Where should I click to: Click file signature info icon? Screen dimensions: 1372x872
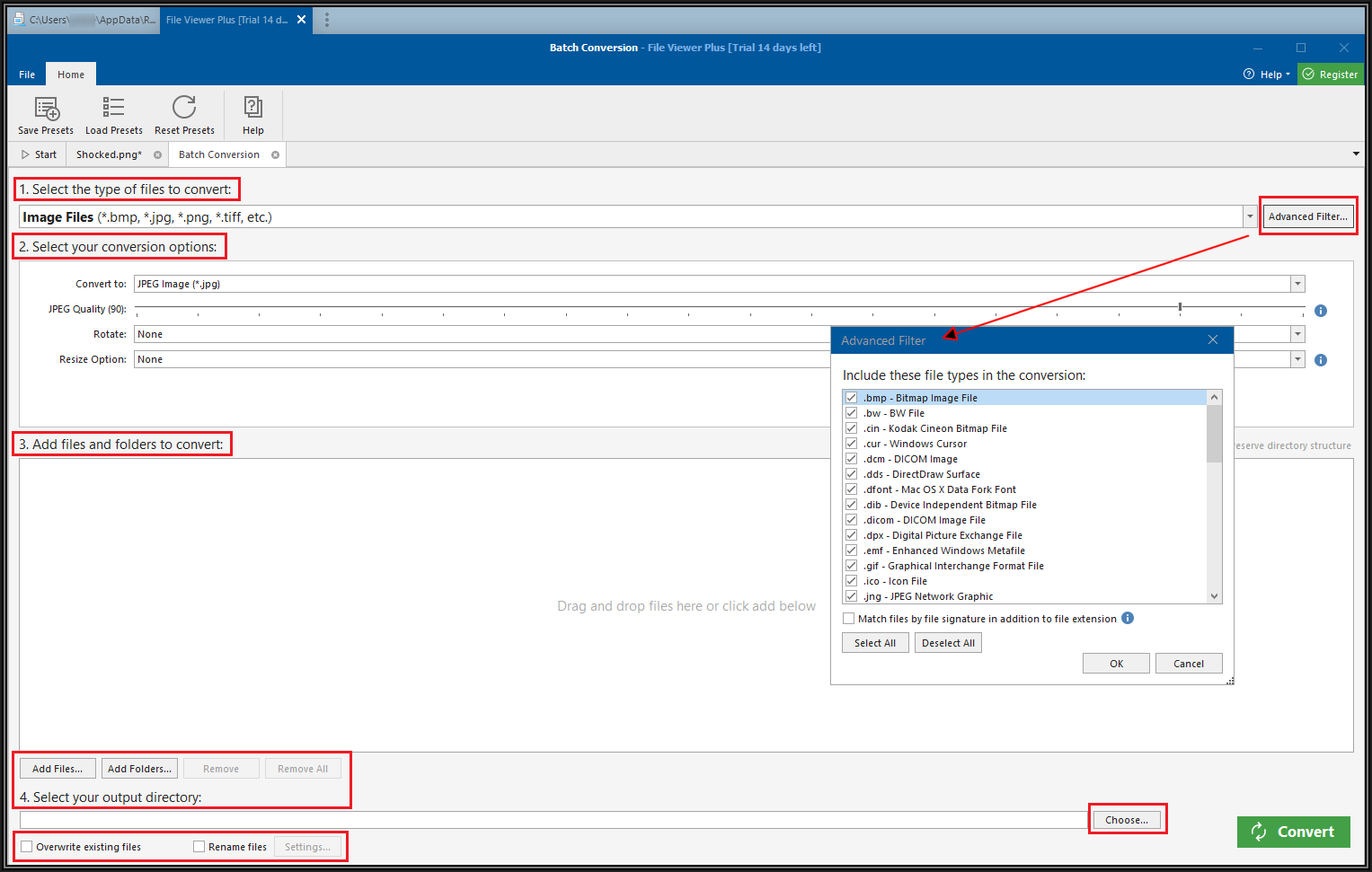click(x=1128, y=618)
